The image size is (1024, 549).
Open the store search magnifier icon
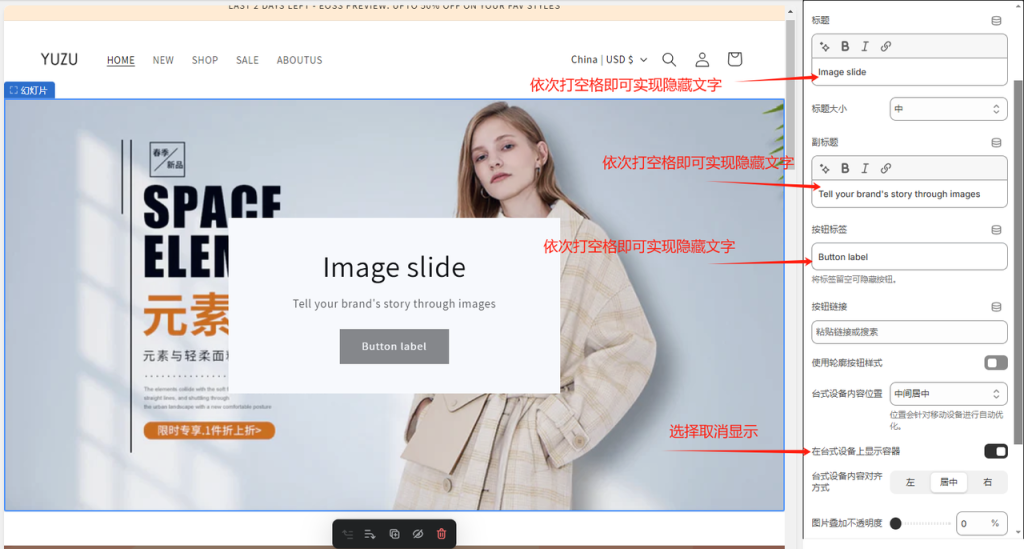[669, 59]
